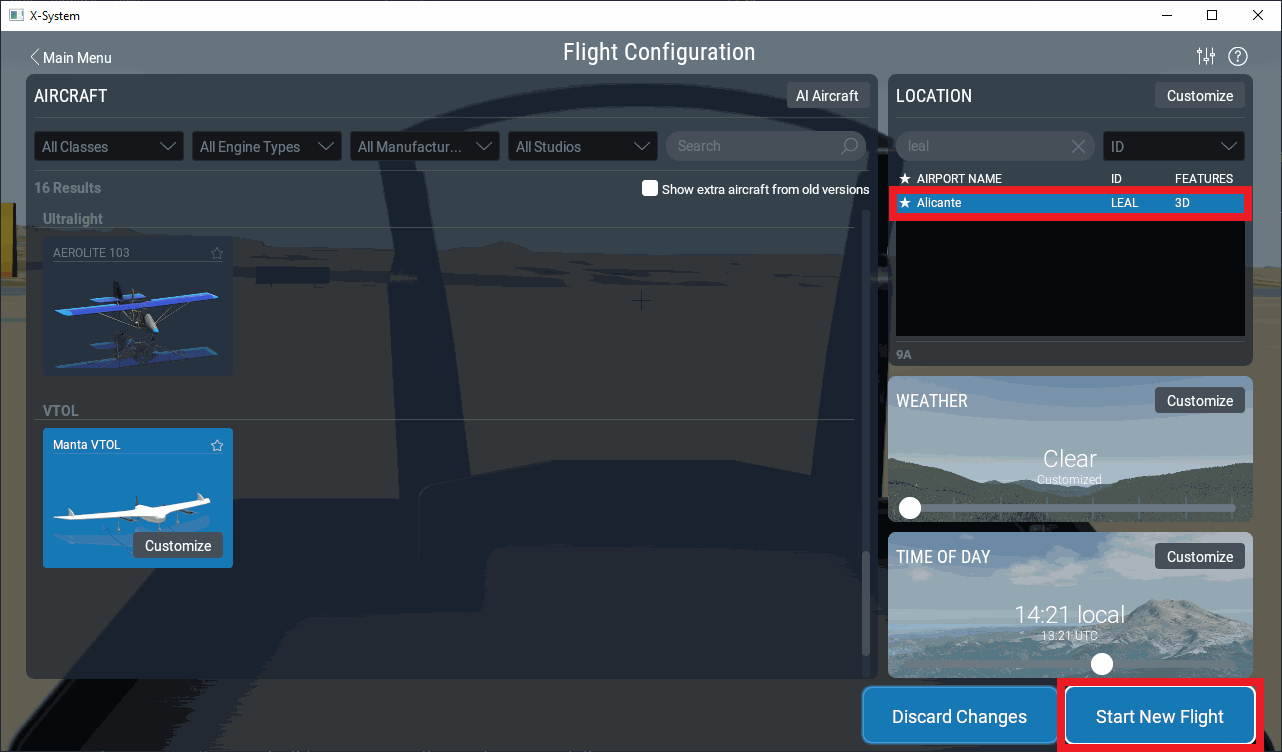Maximize the X-System window
Image resolution: width=1282 pixels, height=752 pixels.
(1212, 15)
